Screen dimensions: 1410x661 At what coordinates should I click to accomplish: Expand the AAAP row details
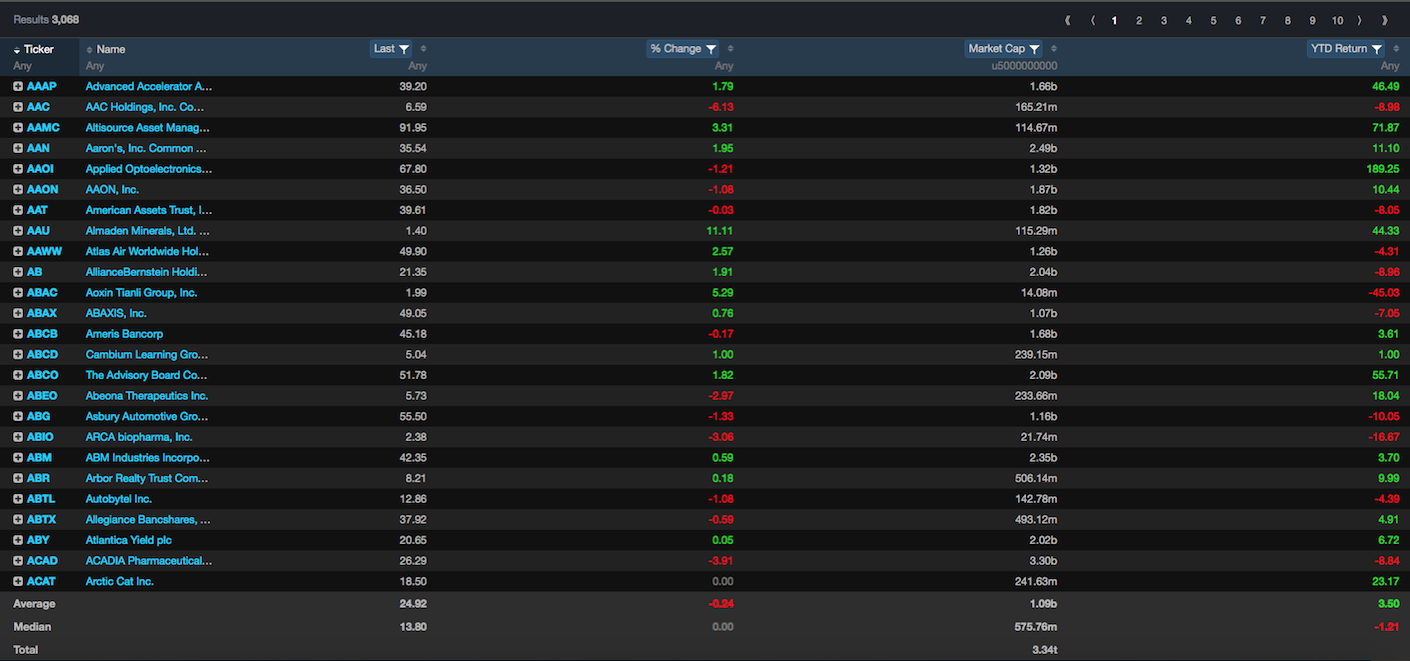pyautogui.click(x=18, y=86)
